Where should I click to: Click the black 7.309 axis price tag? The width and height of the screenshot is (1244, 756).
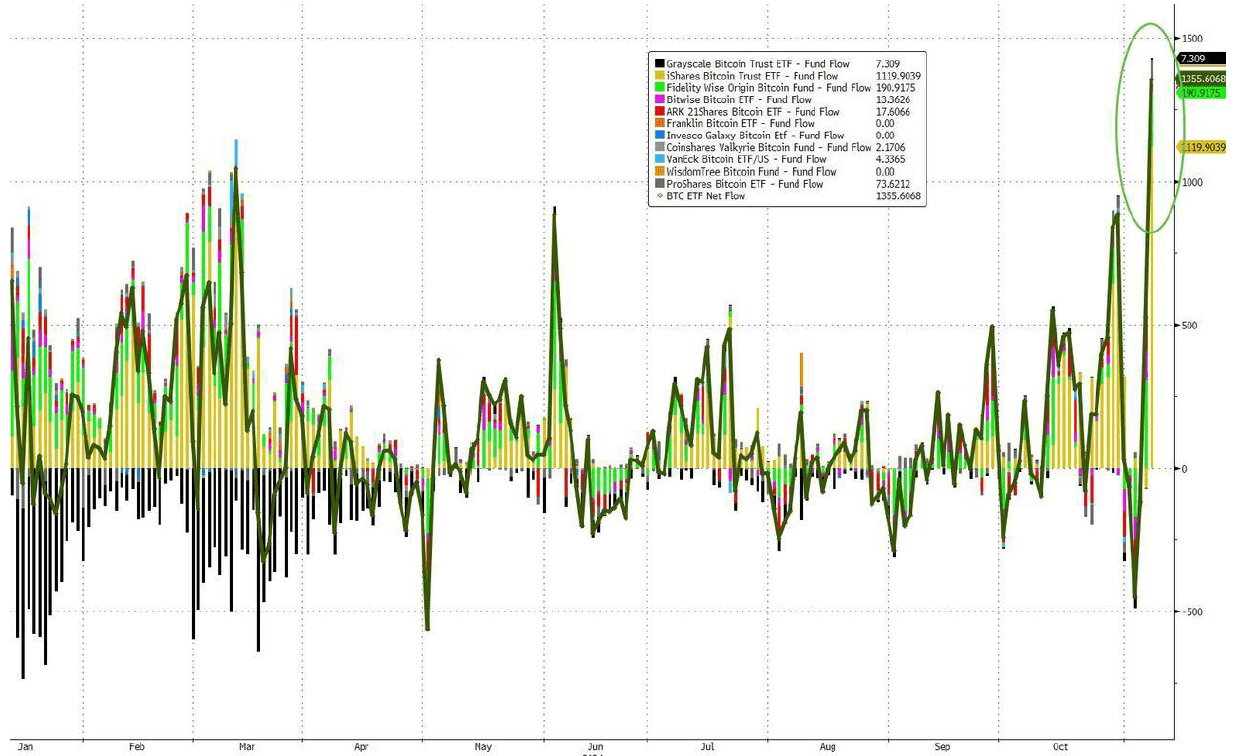click(x=1202, y=59)
